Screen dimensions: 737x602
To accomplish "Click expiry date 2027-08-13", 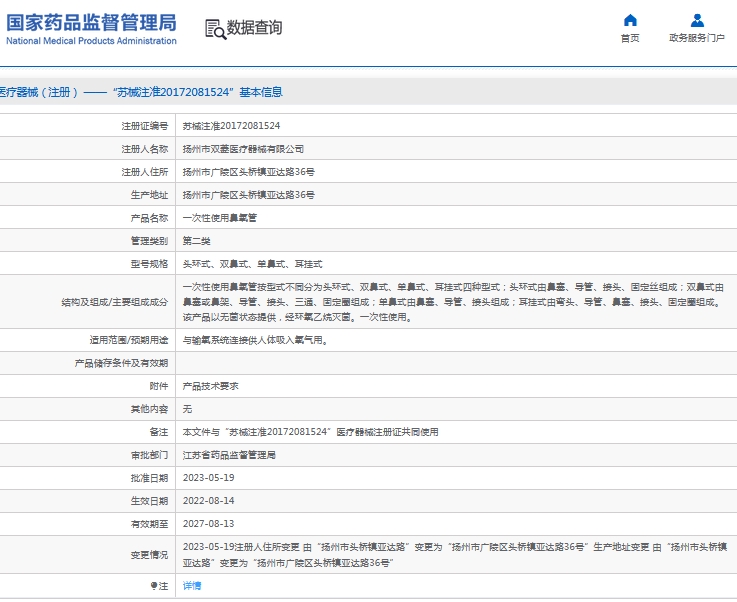I will [x=208, y=524].
